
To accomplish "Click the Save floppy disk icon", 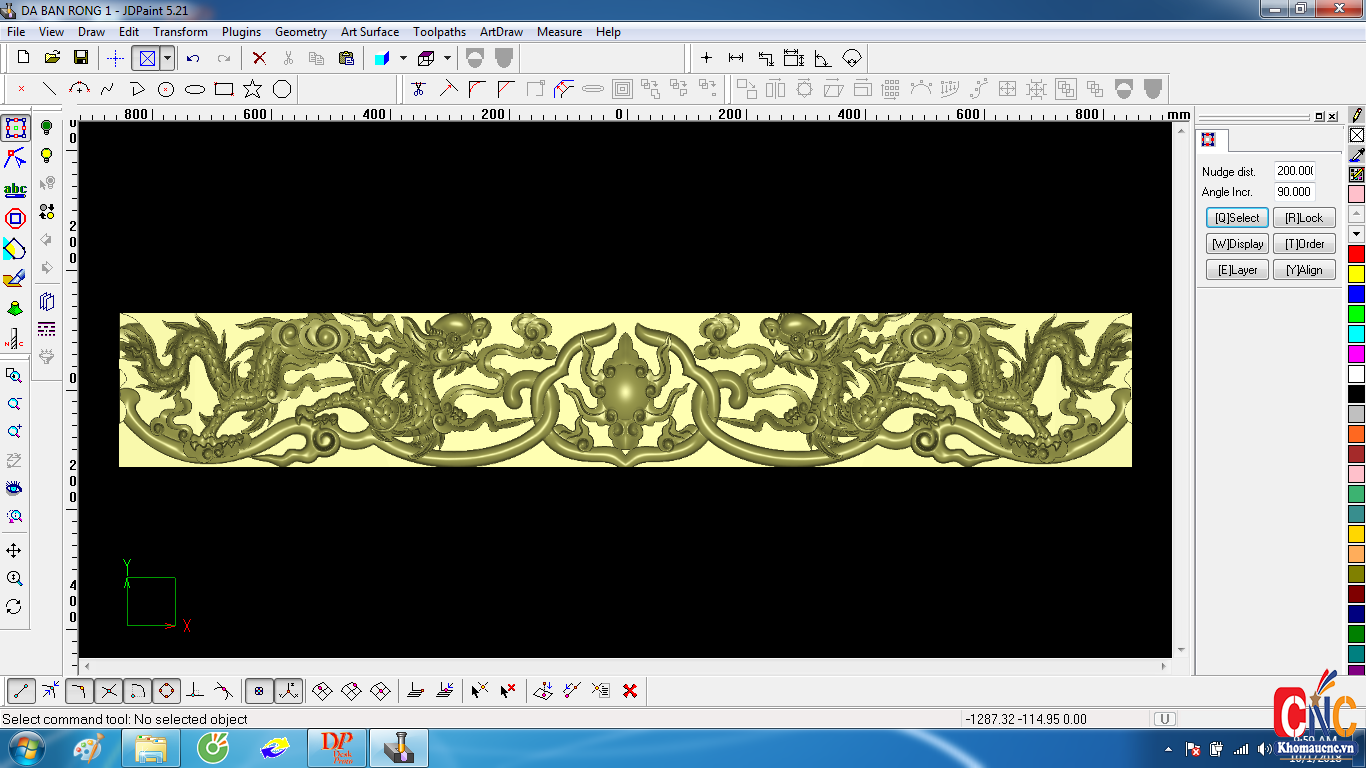I will pos(81,58).
